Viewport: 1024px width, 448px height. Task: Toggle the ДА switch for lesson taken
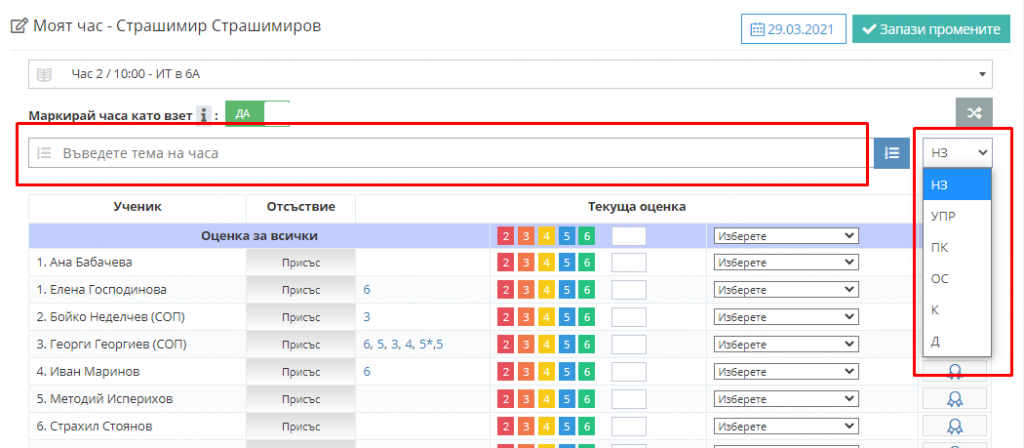click(256, 114)
